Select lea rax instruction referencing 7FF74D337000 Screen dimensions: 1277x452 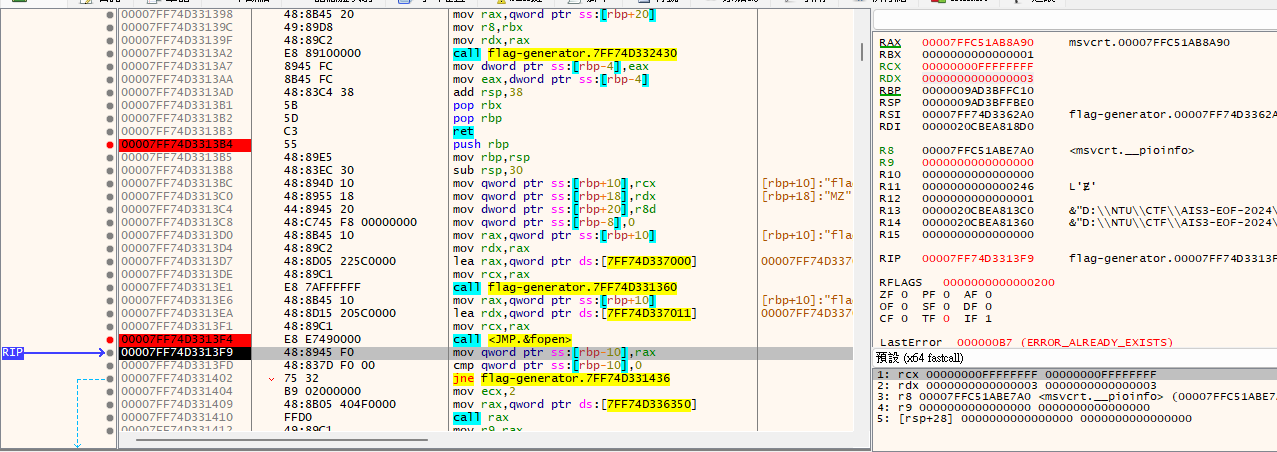[x=574, y=261]
